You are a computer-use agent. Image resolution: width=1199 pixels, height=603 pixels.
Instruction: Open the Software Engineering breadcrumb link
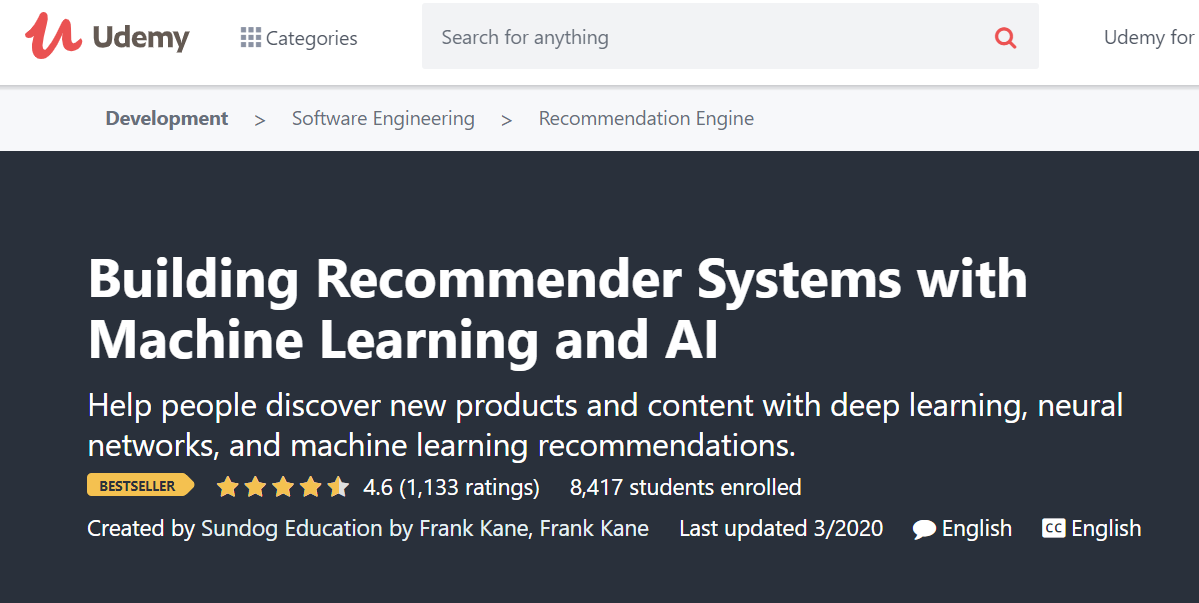tap(383, 118)
